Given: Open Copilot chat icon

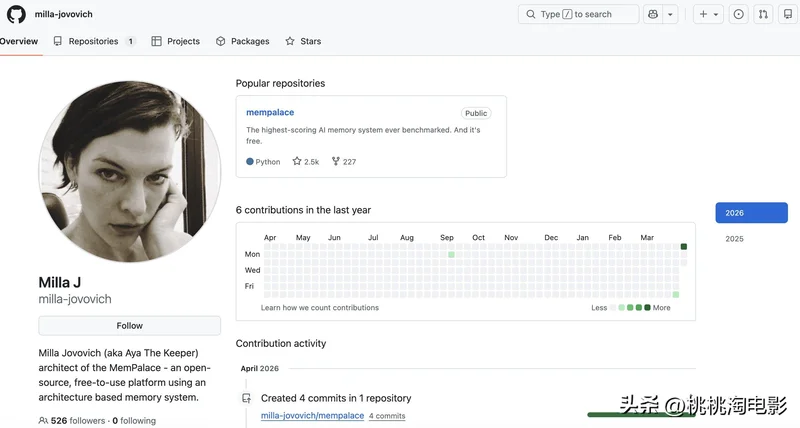Looking at the screenshot, I should click(653, 14).
